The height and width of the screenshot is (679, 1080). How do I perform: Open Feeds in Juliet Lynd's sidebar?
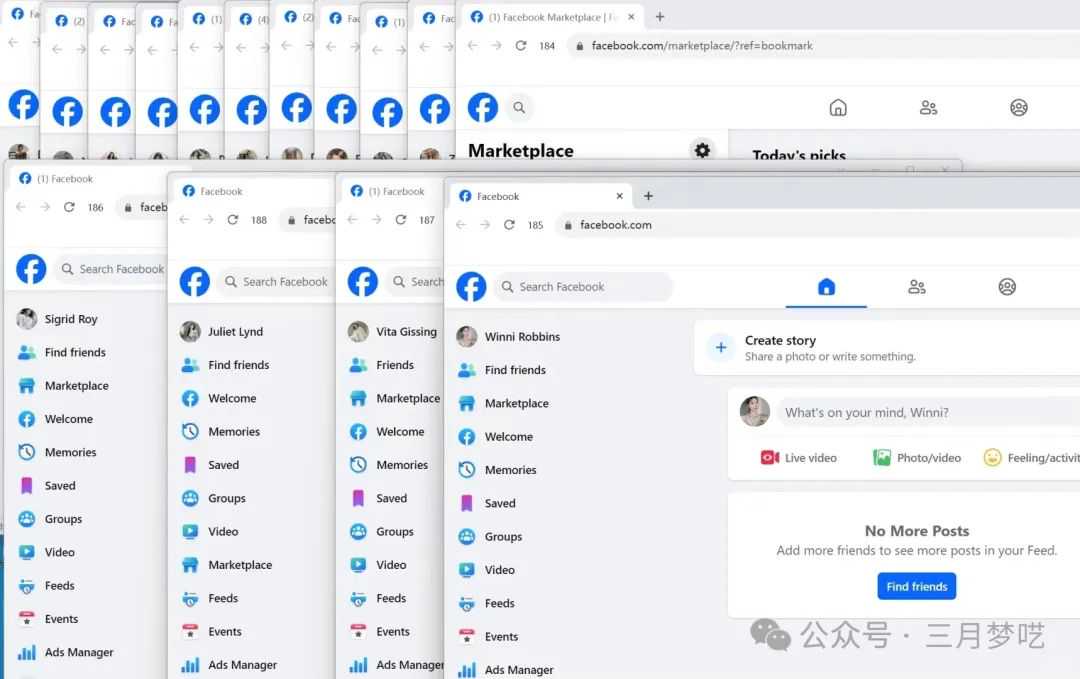[209, 598]
